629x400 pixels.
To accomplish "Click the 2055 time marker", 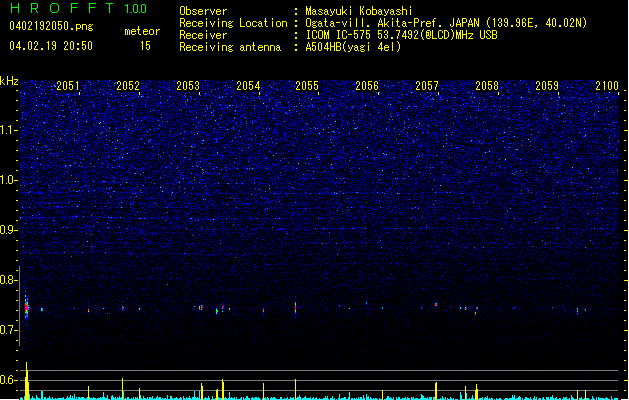I will point(307,85).
